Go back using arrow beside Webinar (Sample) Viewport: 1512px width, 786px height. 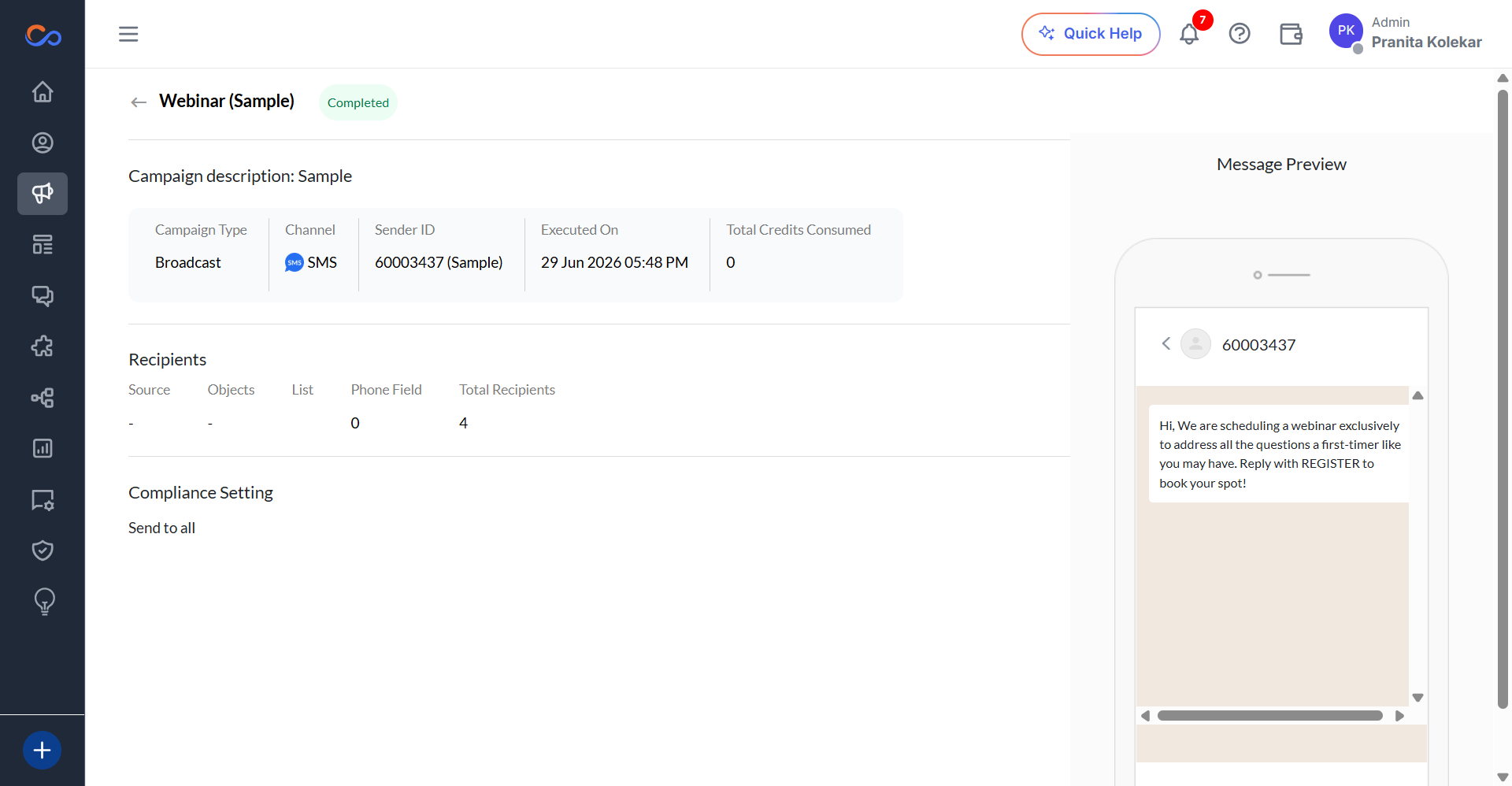click(x=139, y=102)
